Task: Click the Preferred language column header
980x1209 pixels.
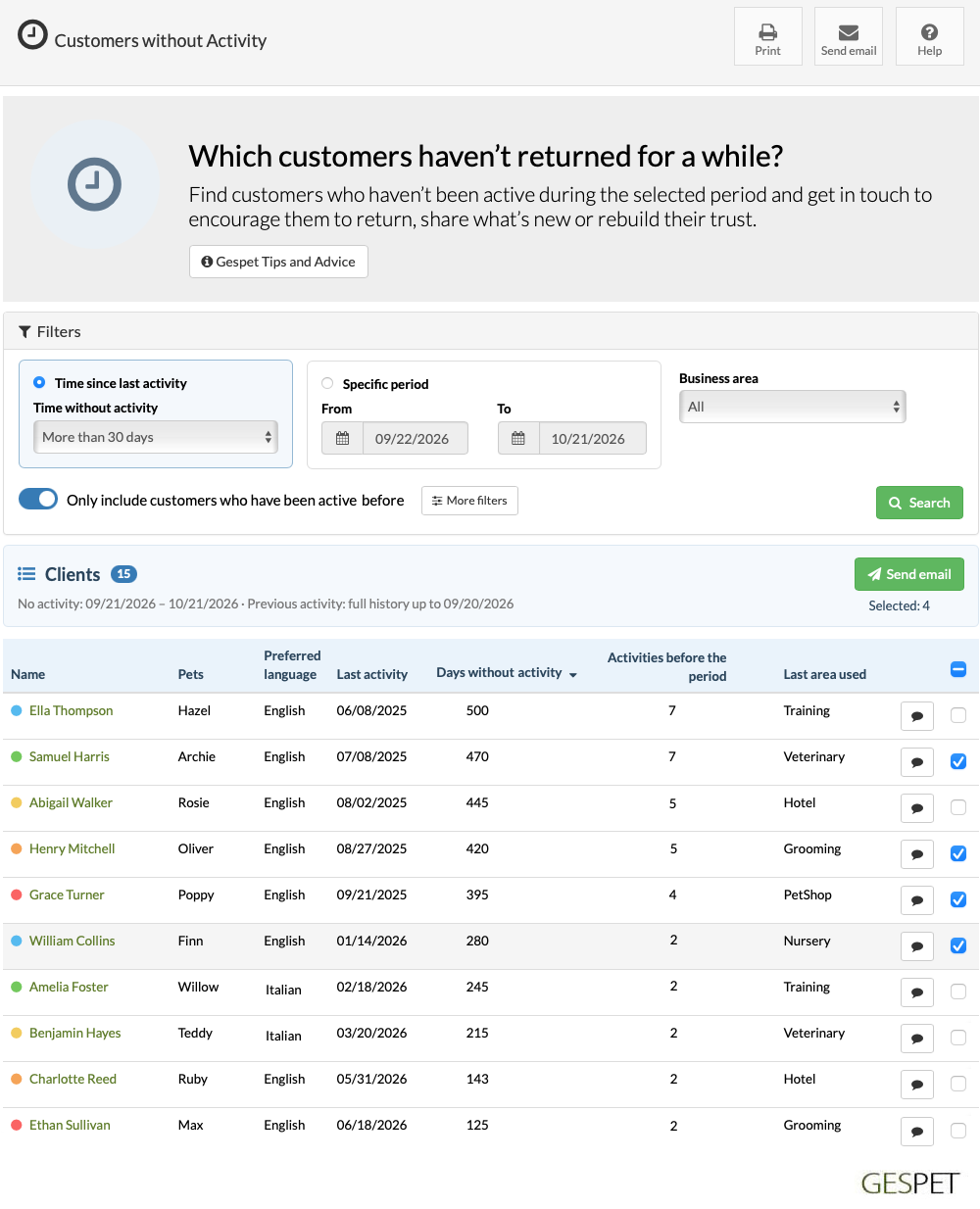Action: click(x=292, y=665)
